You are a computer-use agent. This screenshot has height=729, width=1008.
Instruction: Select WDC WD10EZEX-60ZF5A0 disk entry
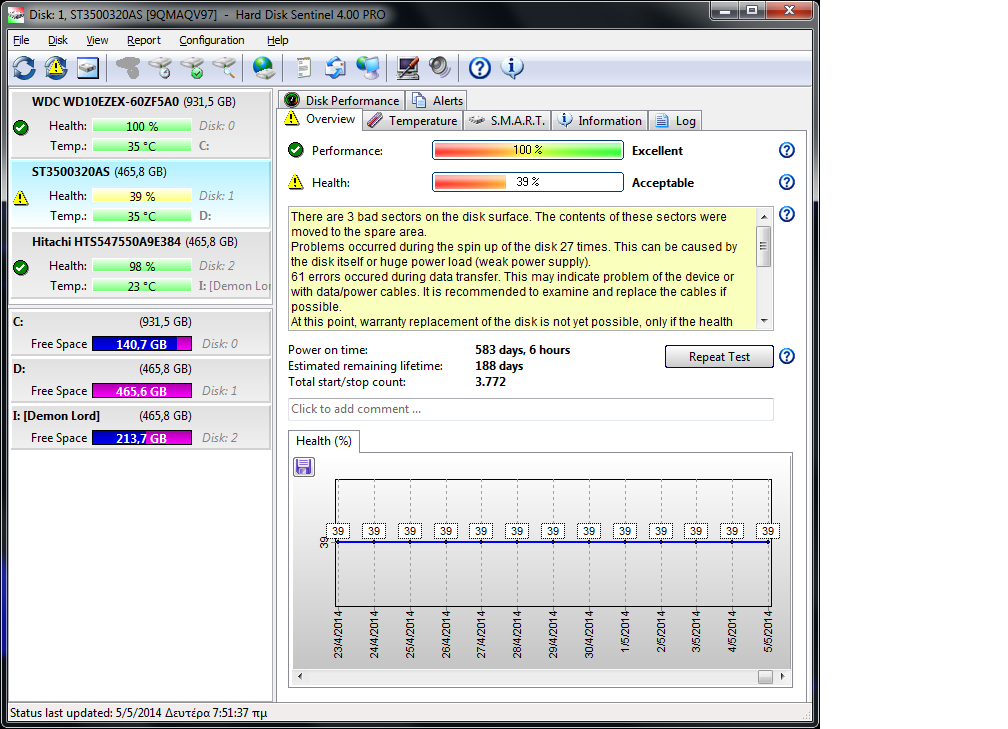coord(141,124)
